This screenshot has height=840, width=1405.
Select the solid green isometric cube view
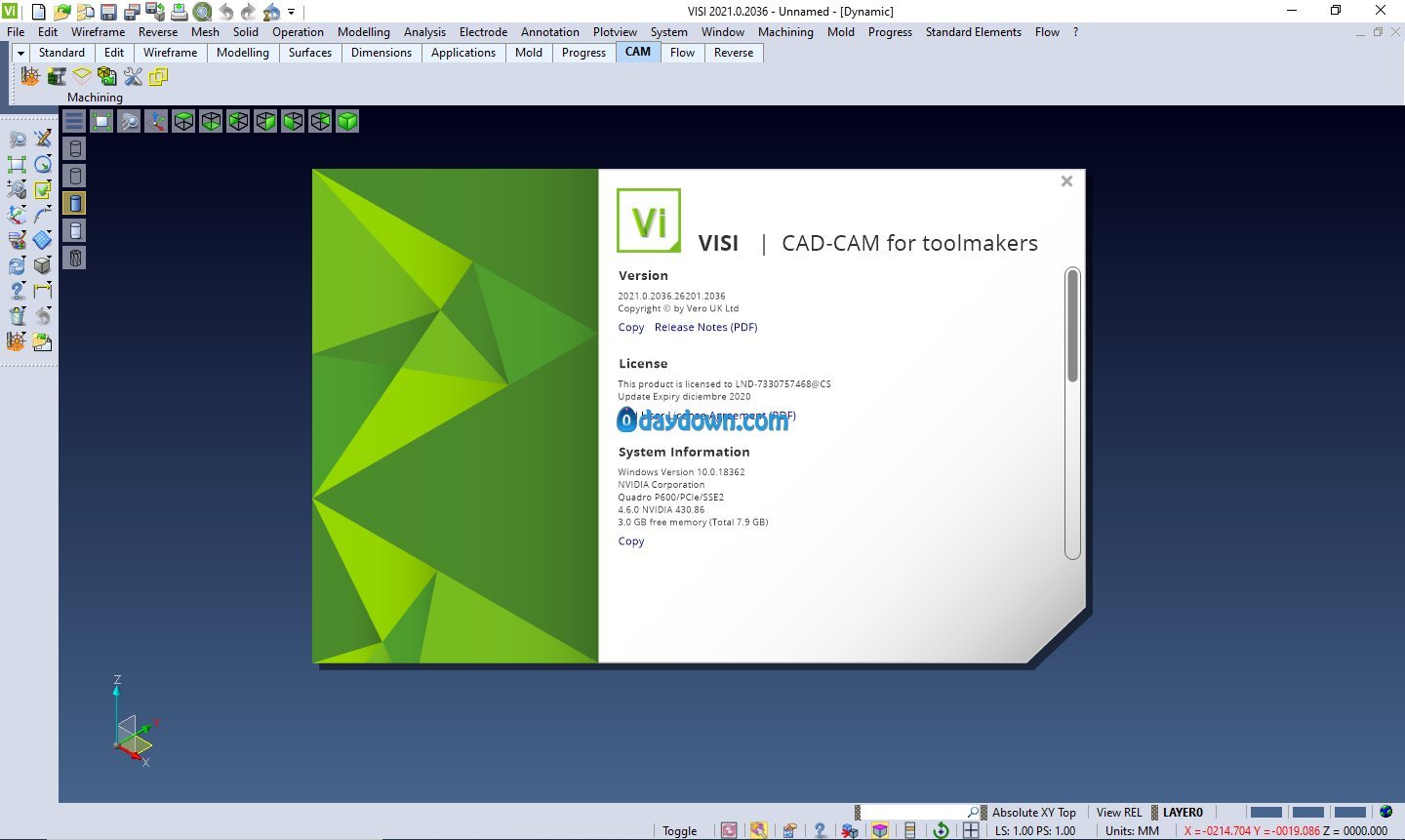(347, 121)
